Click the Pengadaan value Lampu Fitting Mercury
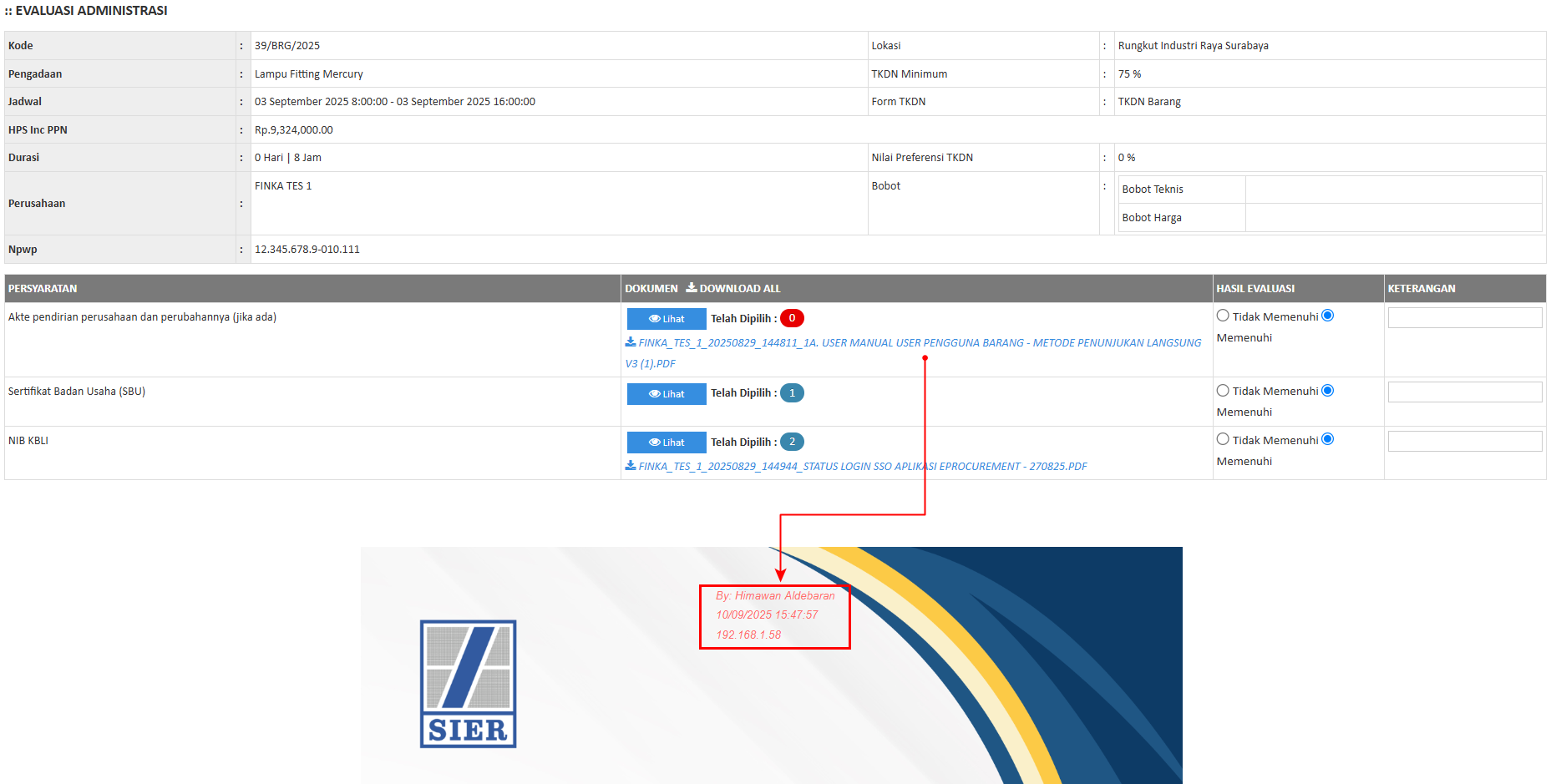Image resolution: width=1551 pixels, height=784 pixels. click(309, 74)
